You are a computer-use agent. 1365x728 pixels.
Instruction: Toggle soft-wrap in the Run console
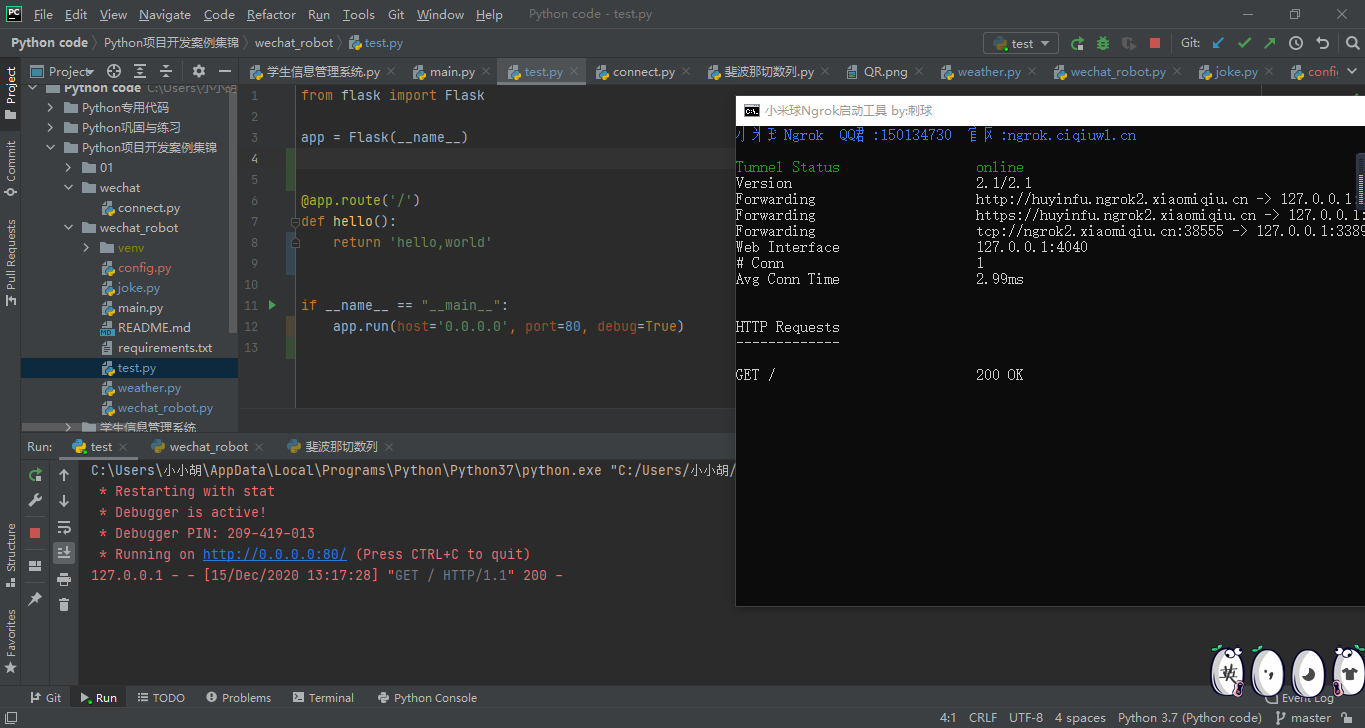click(64, 527)
